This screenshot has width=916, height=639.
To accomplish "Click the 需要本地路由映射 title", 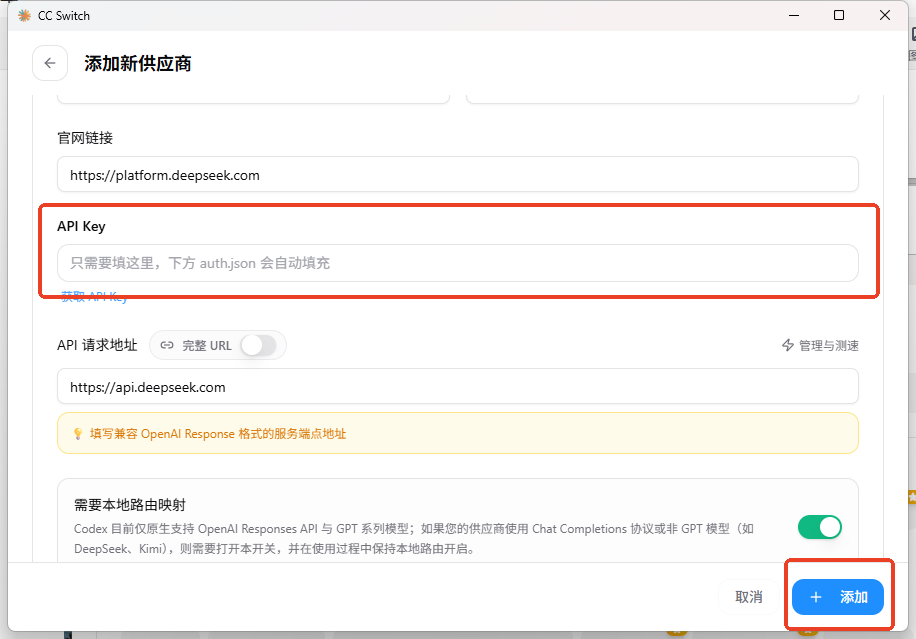I will pyautogui.click(x=130, y=505).
